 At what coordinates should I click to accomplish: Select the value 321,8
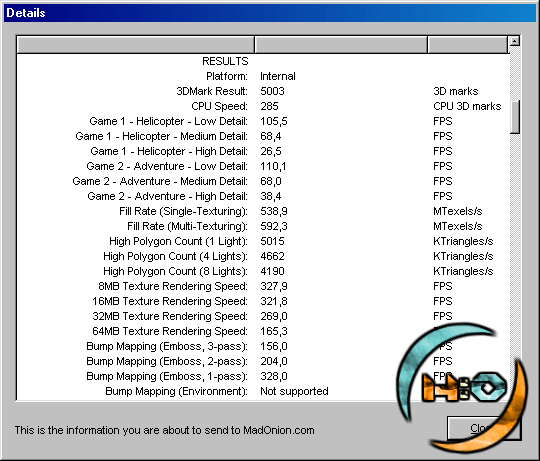[274, 301]
